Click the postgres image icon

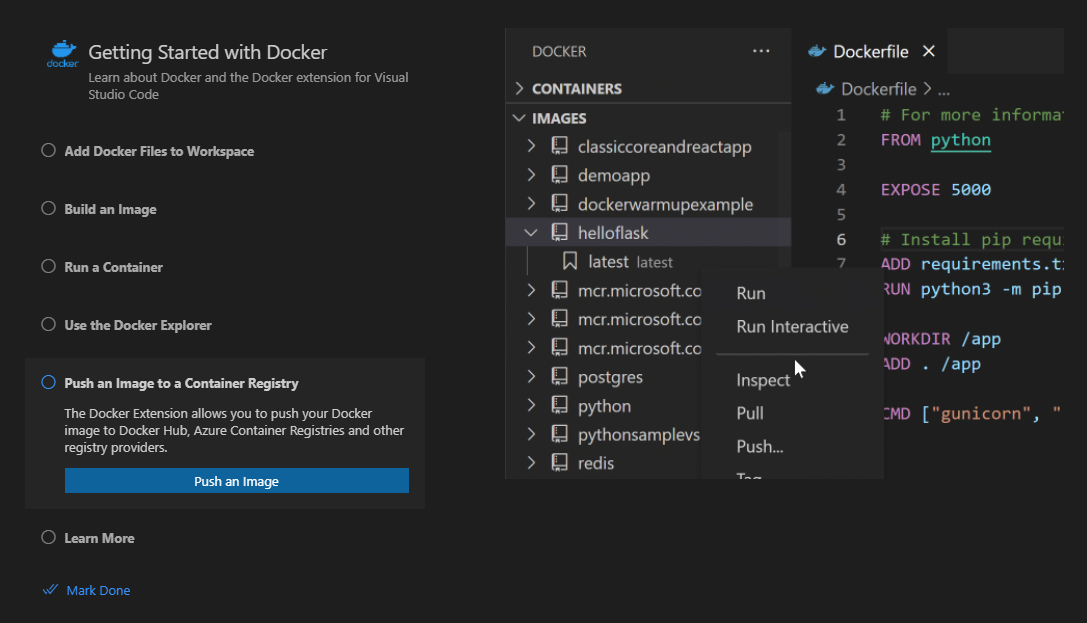[560, 378]
